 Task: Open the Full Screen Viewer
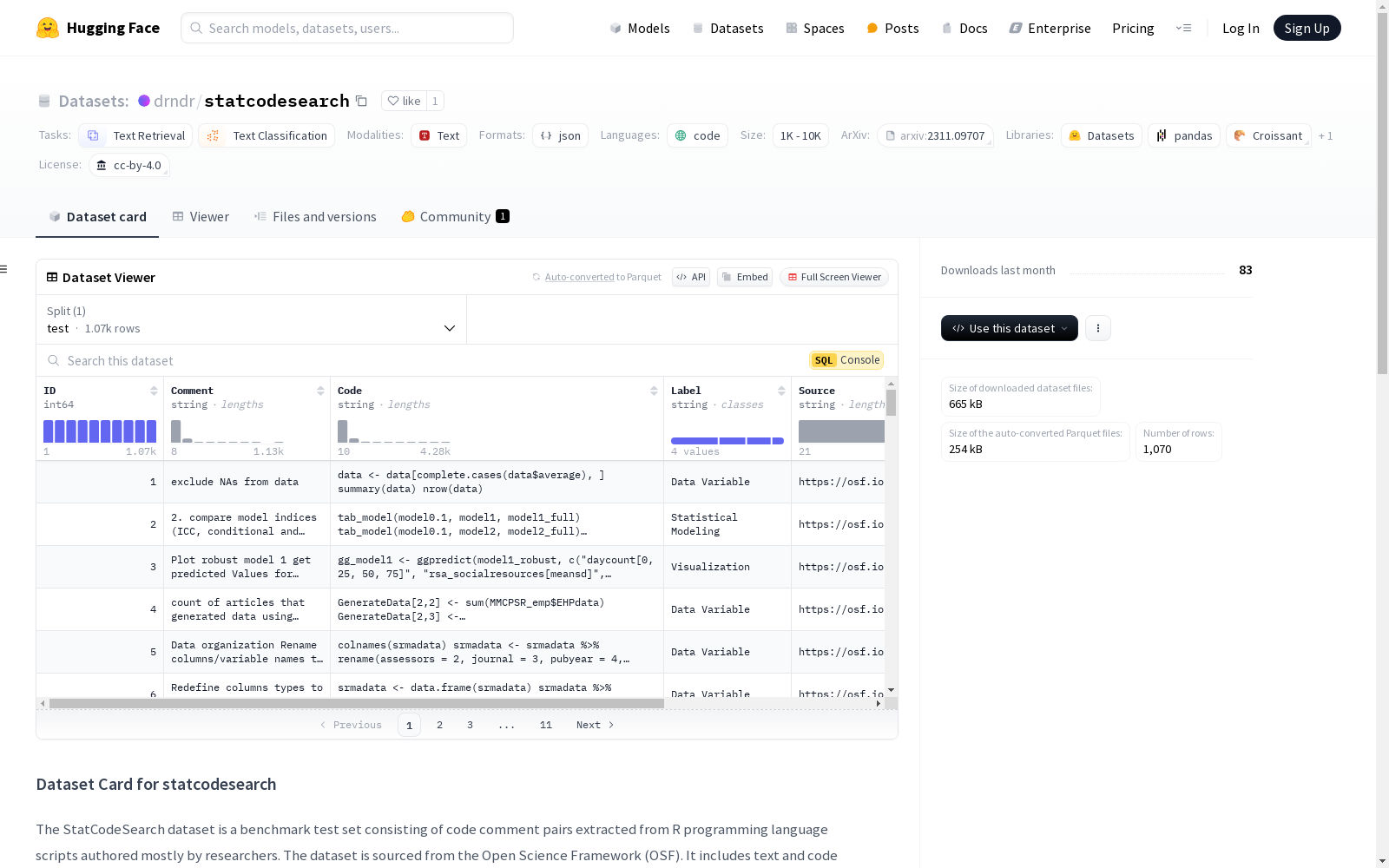[x=834, y=277]
